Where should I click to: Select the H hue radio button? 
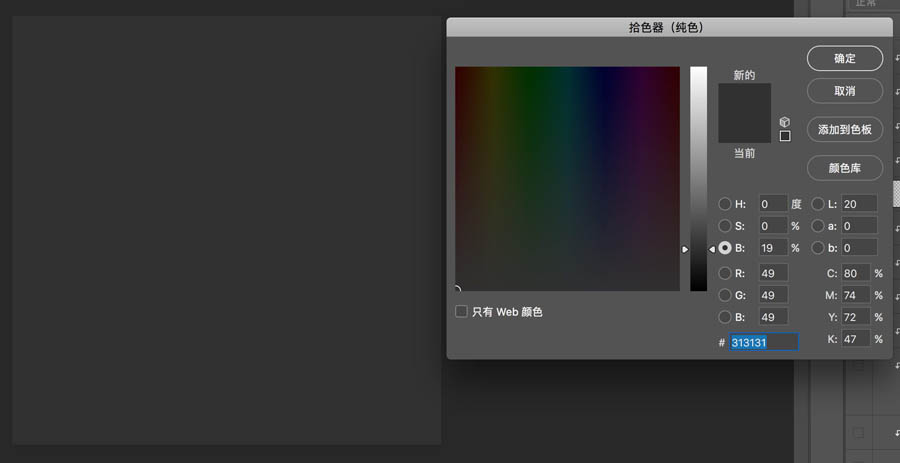point(725,204)
